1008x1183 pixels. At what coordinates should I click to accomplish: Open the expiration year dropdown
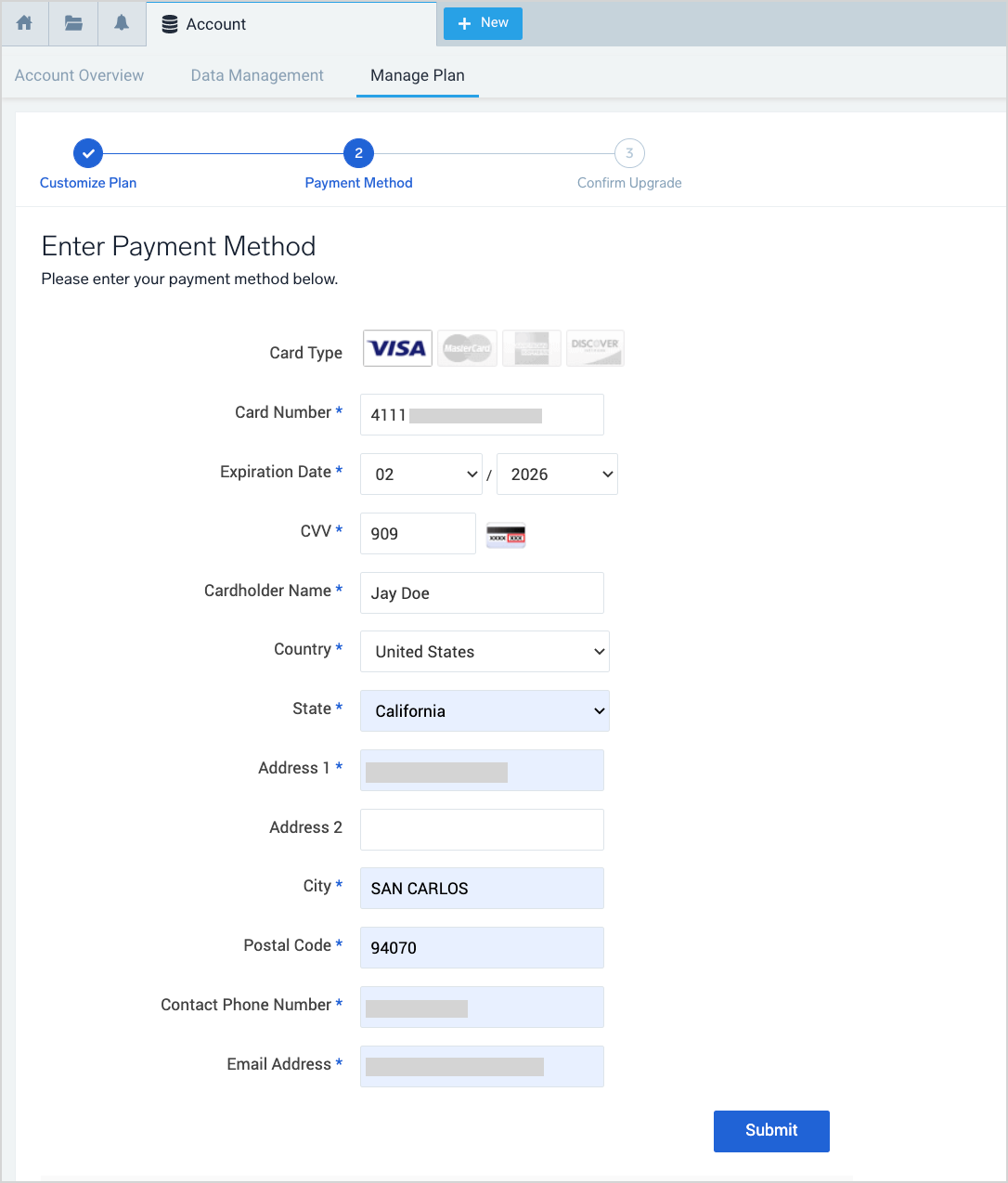557,474
